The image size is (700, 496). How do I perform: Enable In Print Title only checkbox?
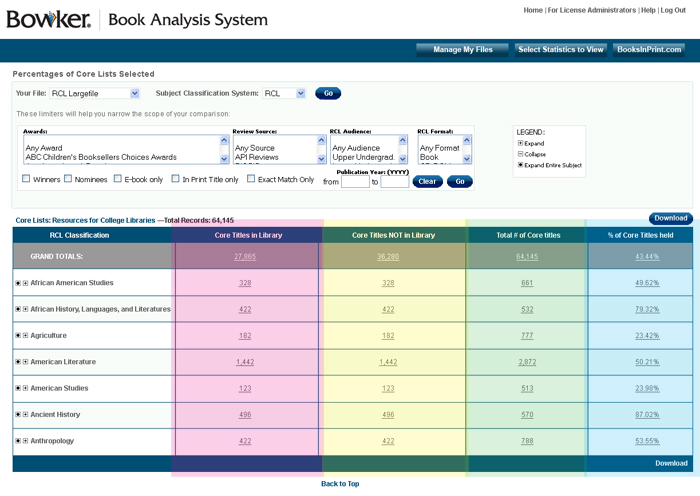point(175,179)
